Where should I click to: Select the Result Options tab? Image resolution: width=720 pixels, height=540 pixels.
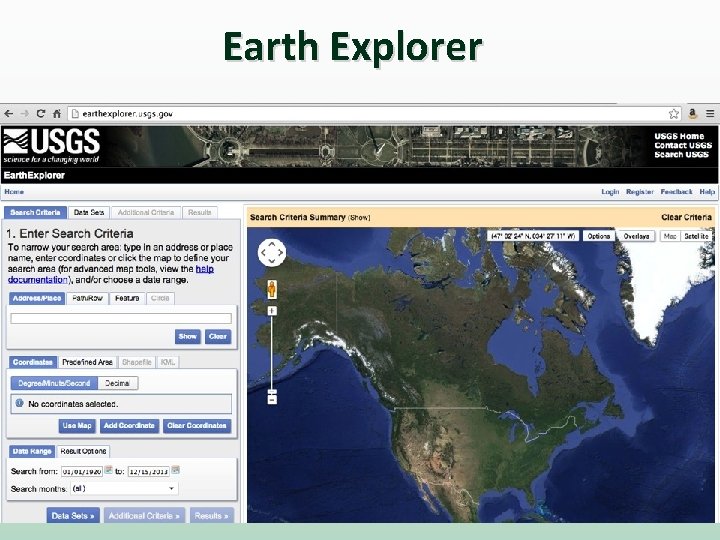(x=83, y=451)
